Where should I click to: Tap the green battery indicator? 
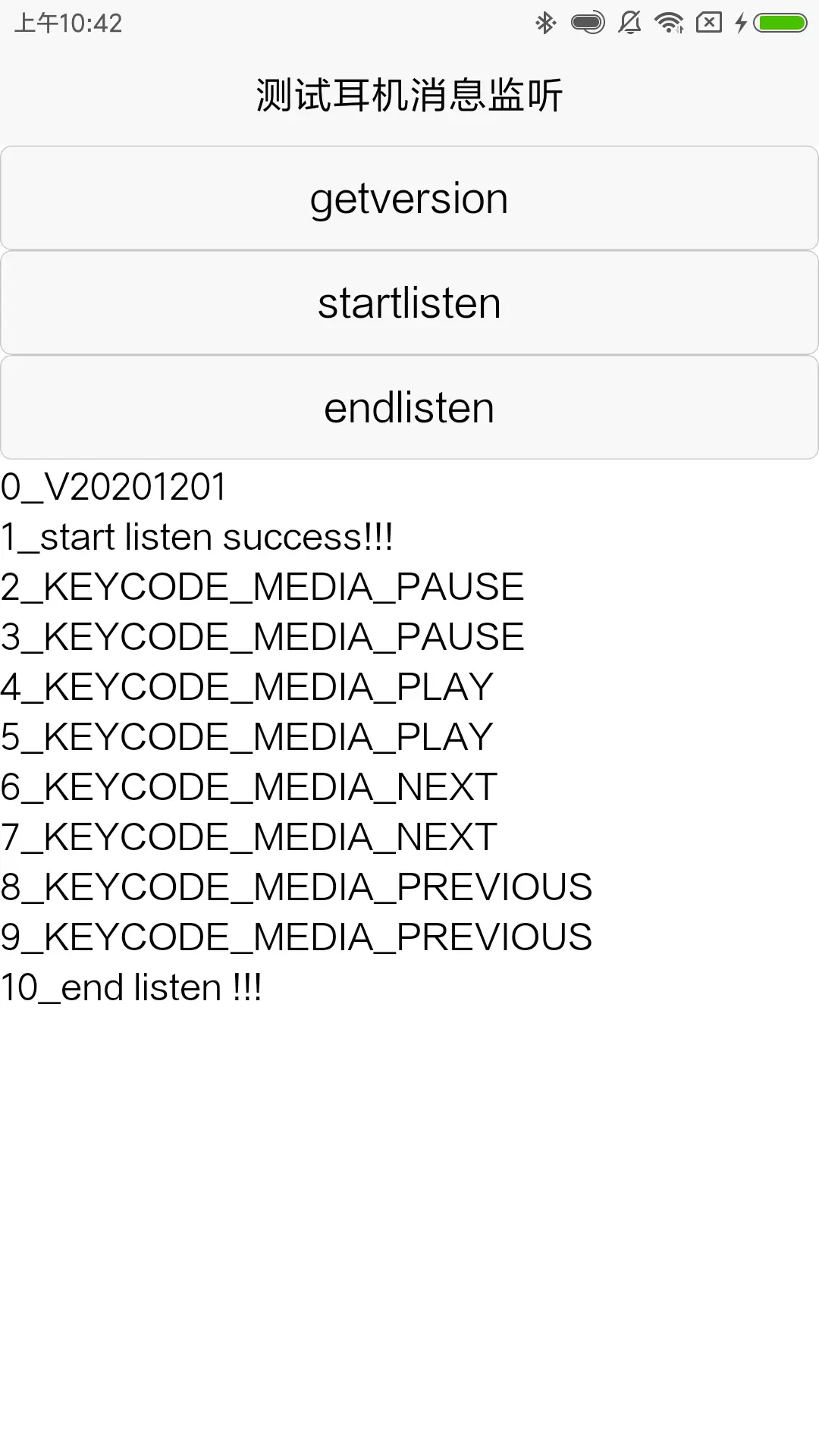(x=782, y=23)
